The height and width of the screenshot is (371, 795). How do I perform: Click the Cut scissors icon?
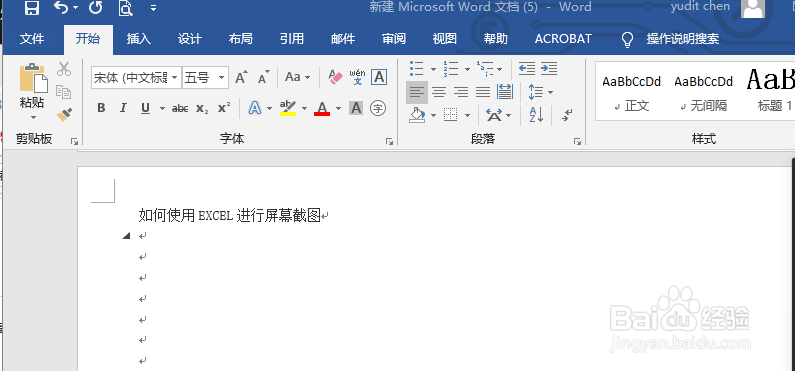click(63, 69)
